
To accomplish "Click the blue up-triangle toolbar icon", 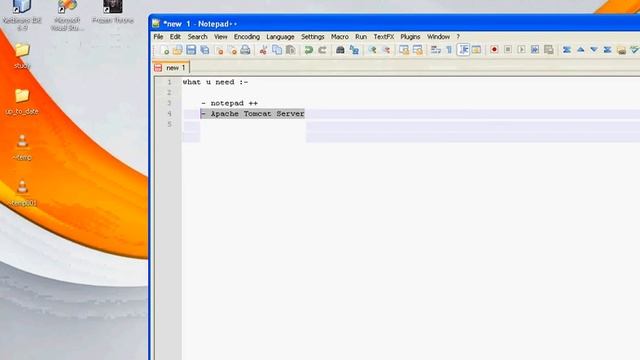I will [x=580, y=50].
